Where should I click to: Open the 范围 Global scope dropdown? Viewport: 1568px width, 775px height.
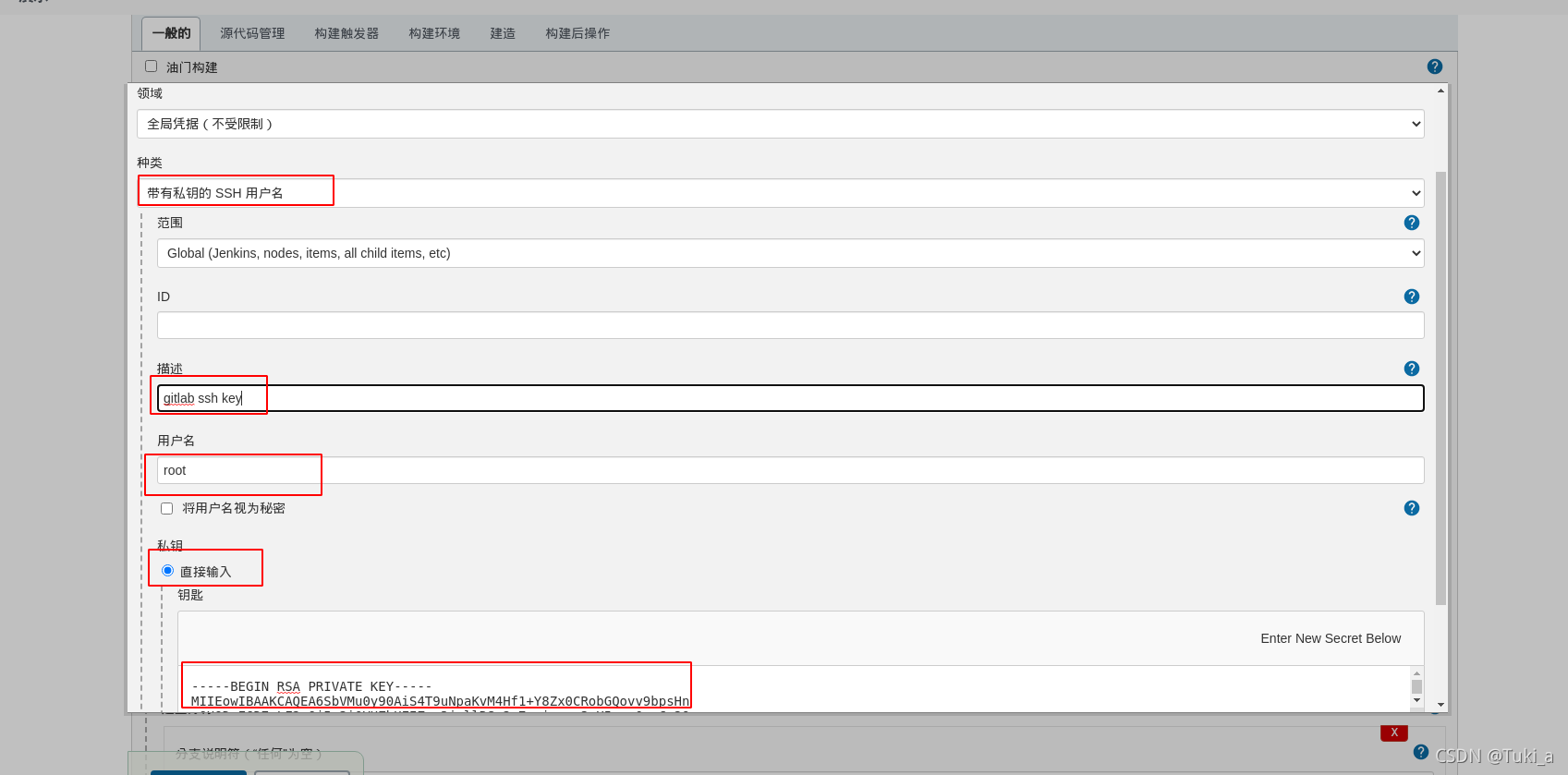click(x=790, y=253)
